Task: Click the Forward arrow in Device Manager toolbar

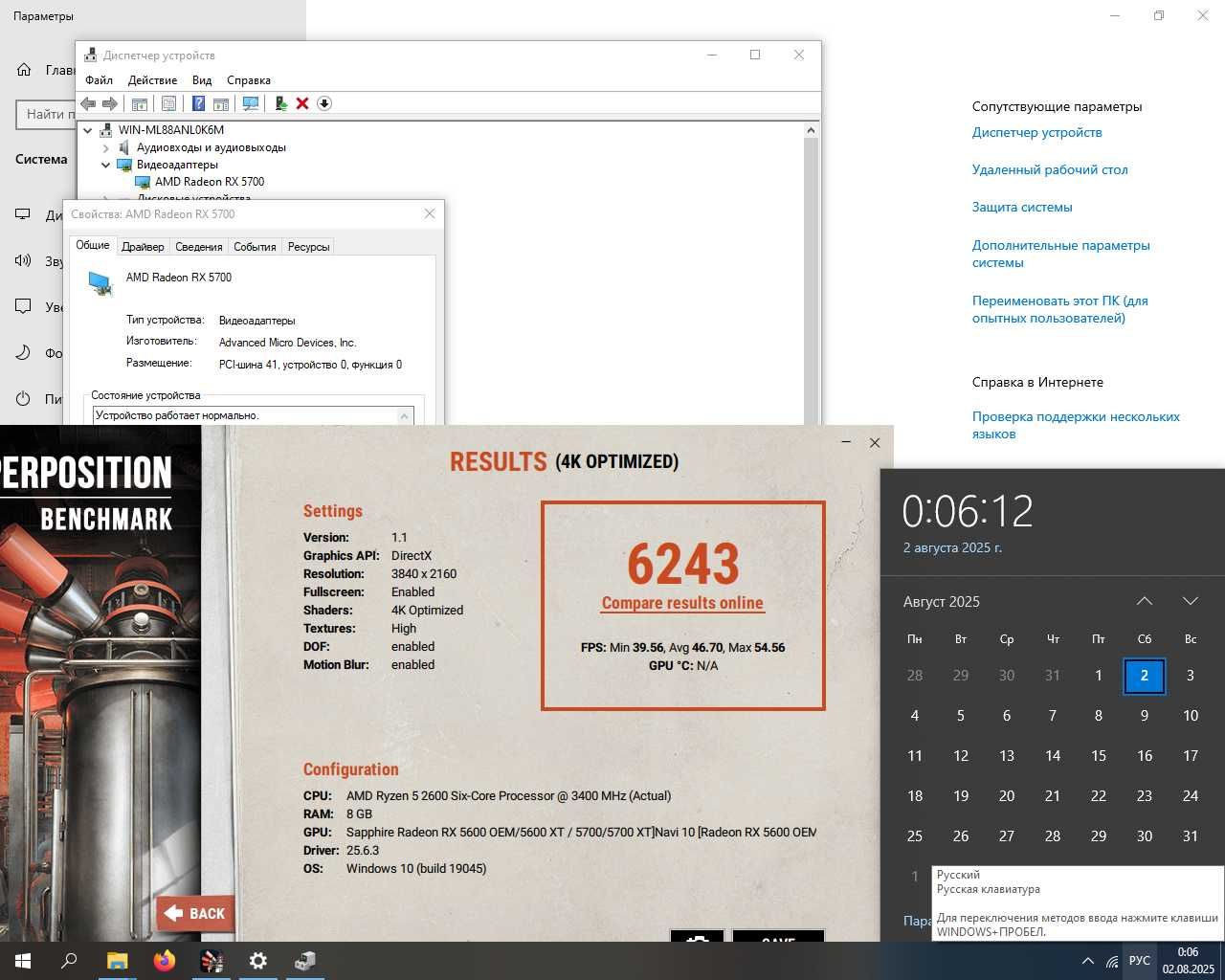Action: point(110,103)
